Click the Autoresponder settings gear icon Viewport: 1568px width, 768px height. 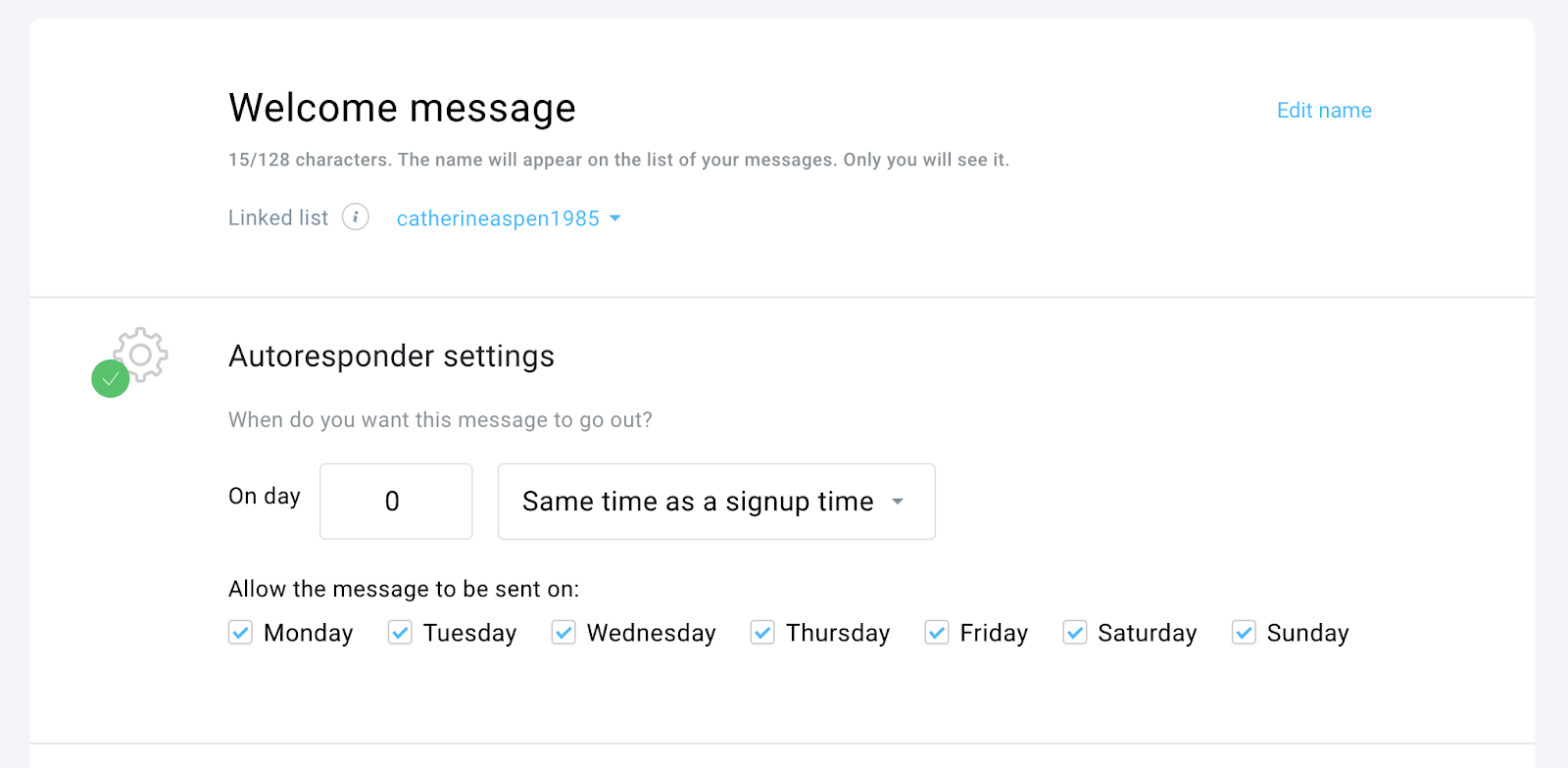(142, 354)
